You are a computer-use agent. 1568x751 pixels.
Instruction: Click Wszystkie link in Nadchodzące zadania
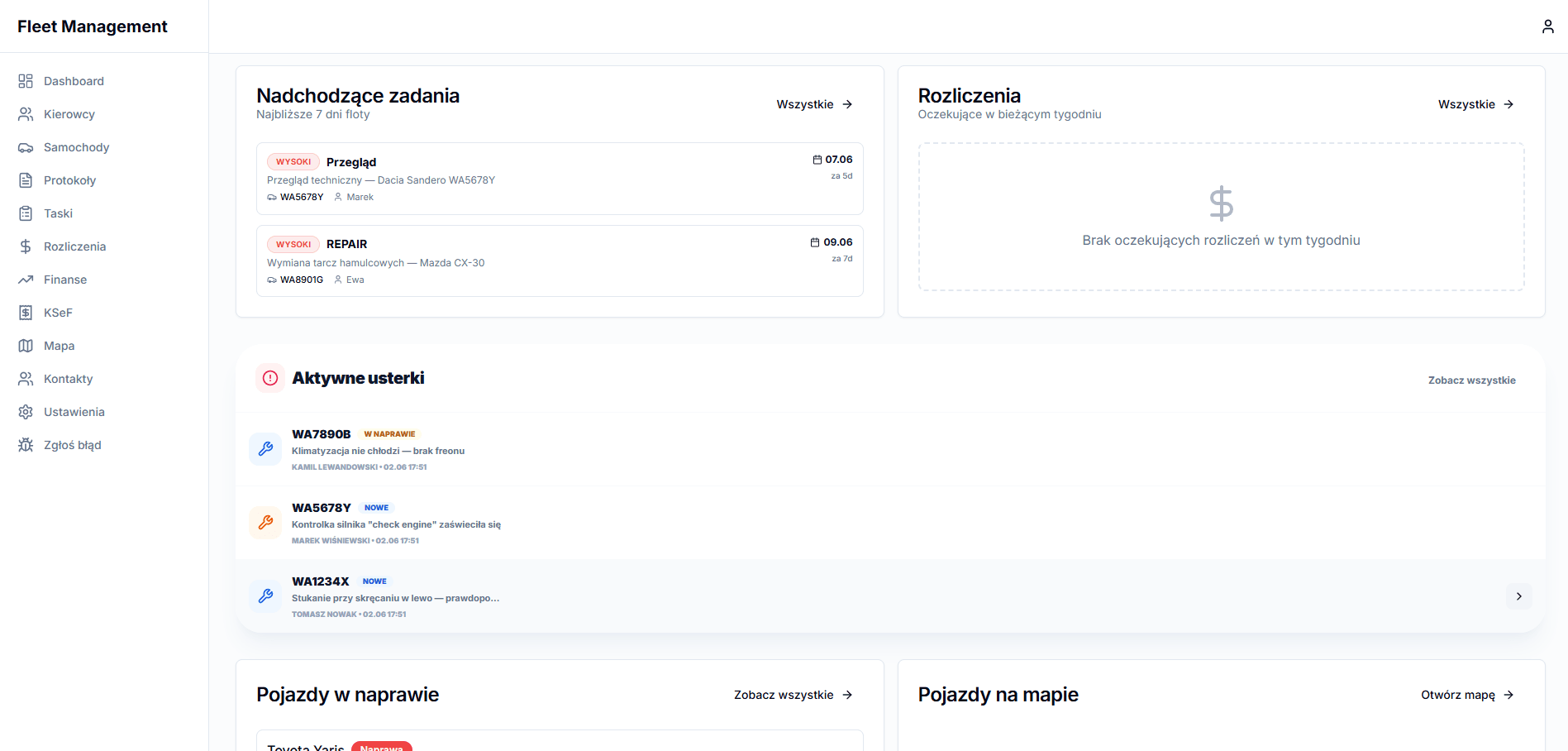(x=814, y=104)
